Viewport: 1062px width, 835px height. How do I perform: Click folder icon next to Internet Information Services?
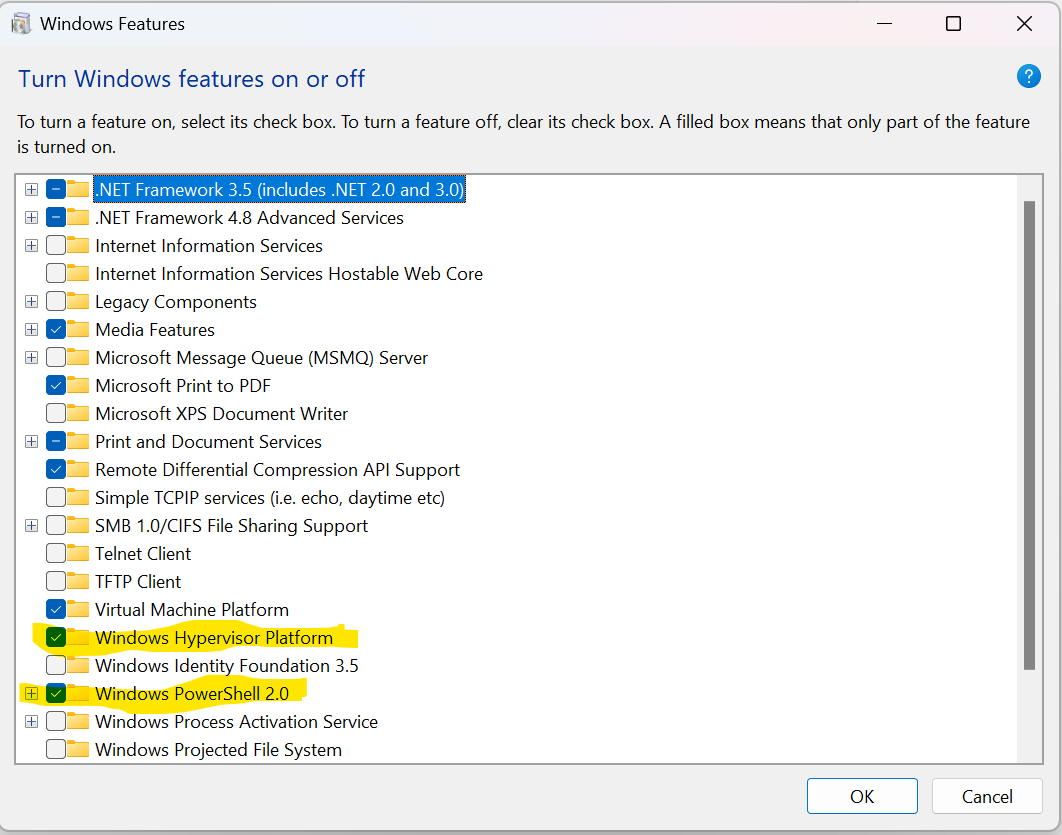[78, 245]
